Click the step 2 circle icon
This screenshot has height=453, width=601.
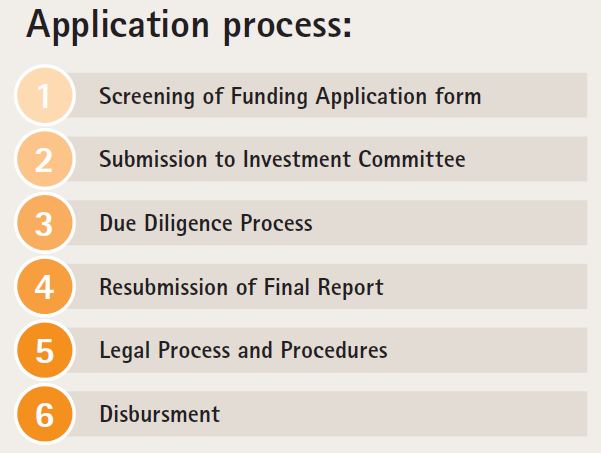click(45, 159)
